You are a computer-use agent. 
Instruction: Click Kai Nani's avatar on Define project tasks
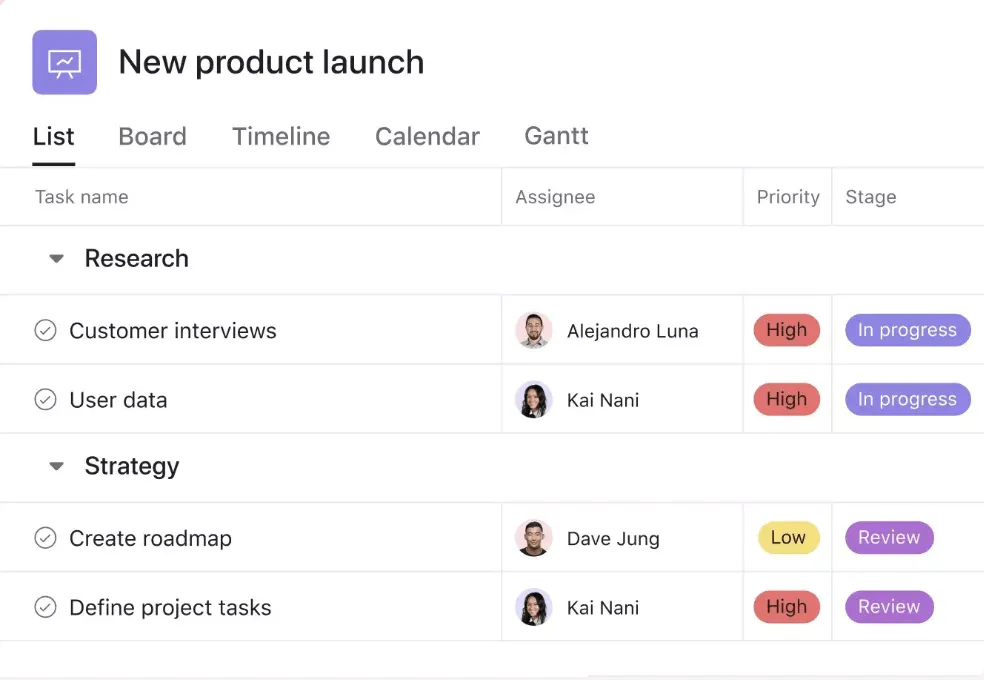tap(533, 607)
